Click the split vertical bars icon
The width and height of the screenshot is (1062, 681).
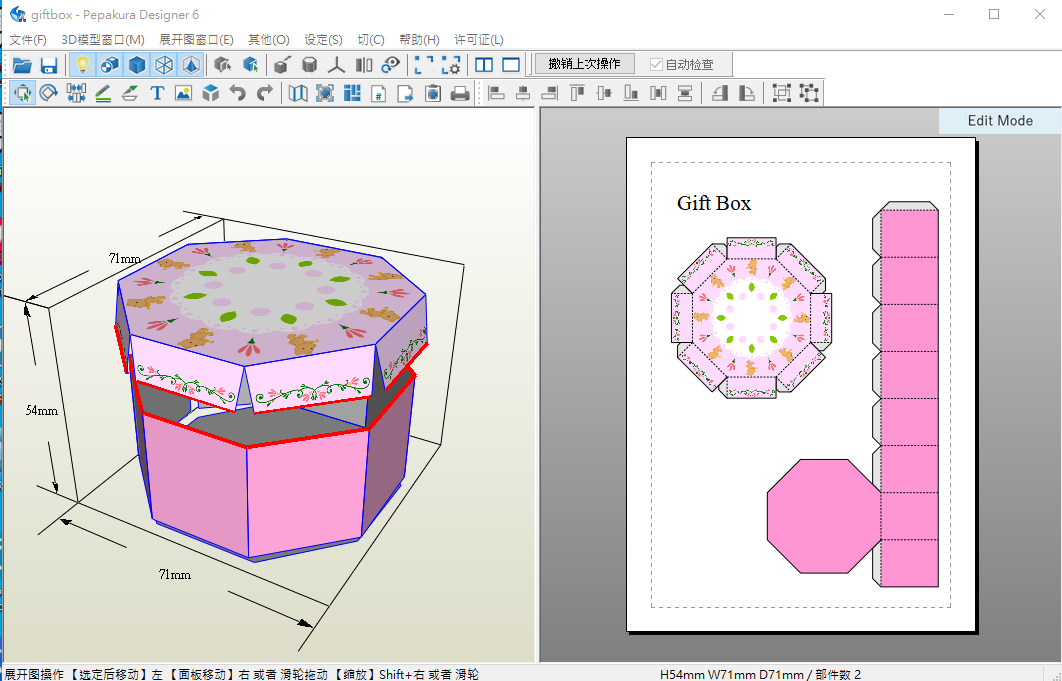364,65
